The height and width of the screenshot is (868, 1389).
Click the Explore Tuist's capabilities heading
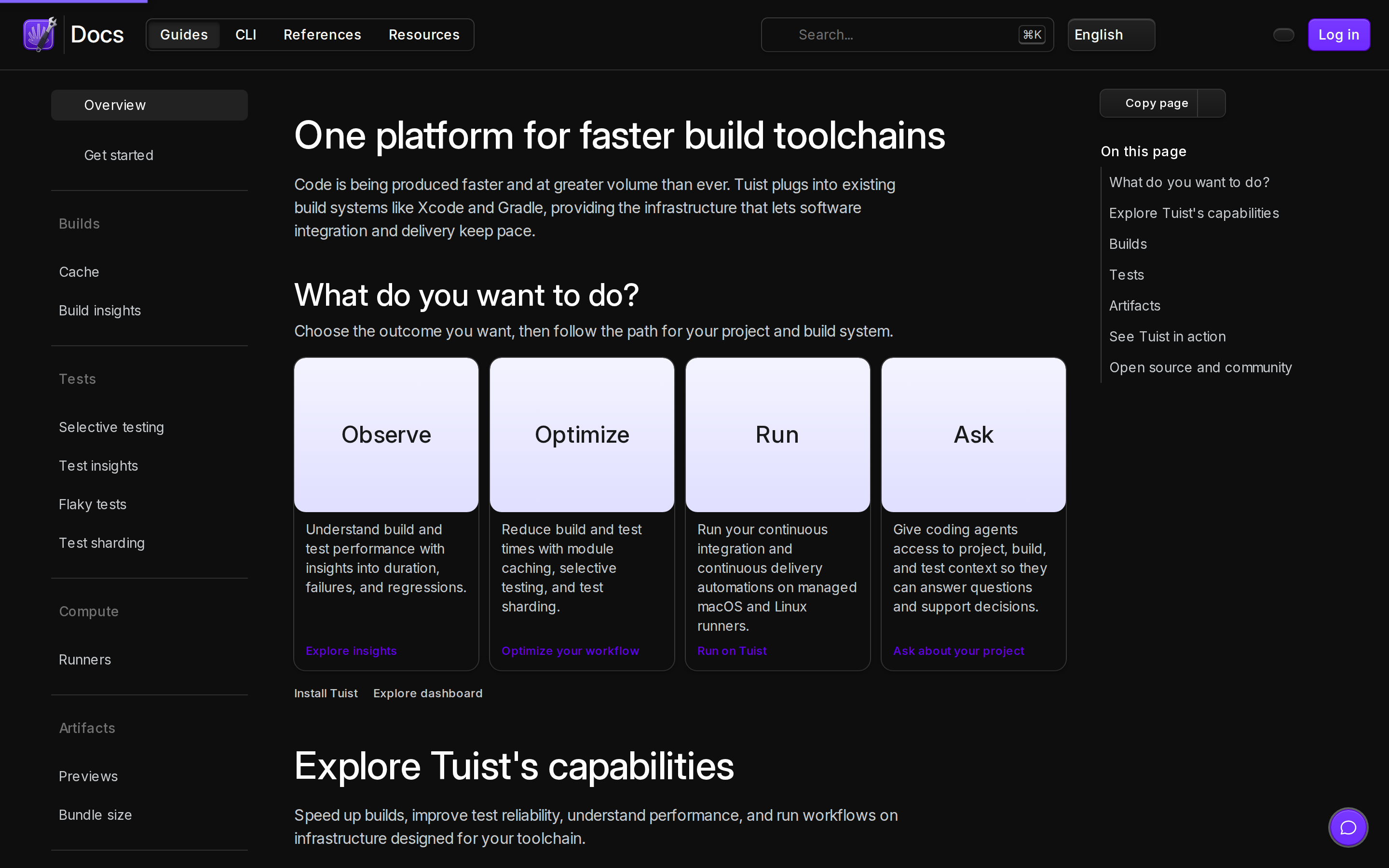514,766
